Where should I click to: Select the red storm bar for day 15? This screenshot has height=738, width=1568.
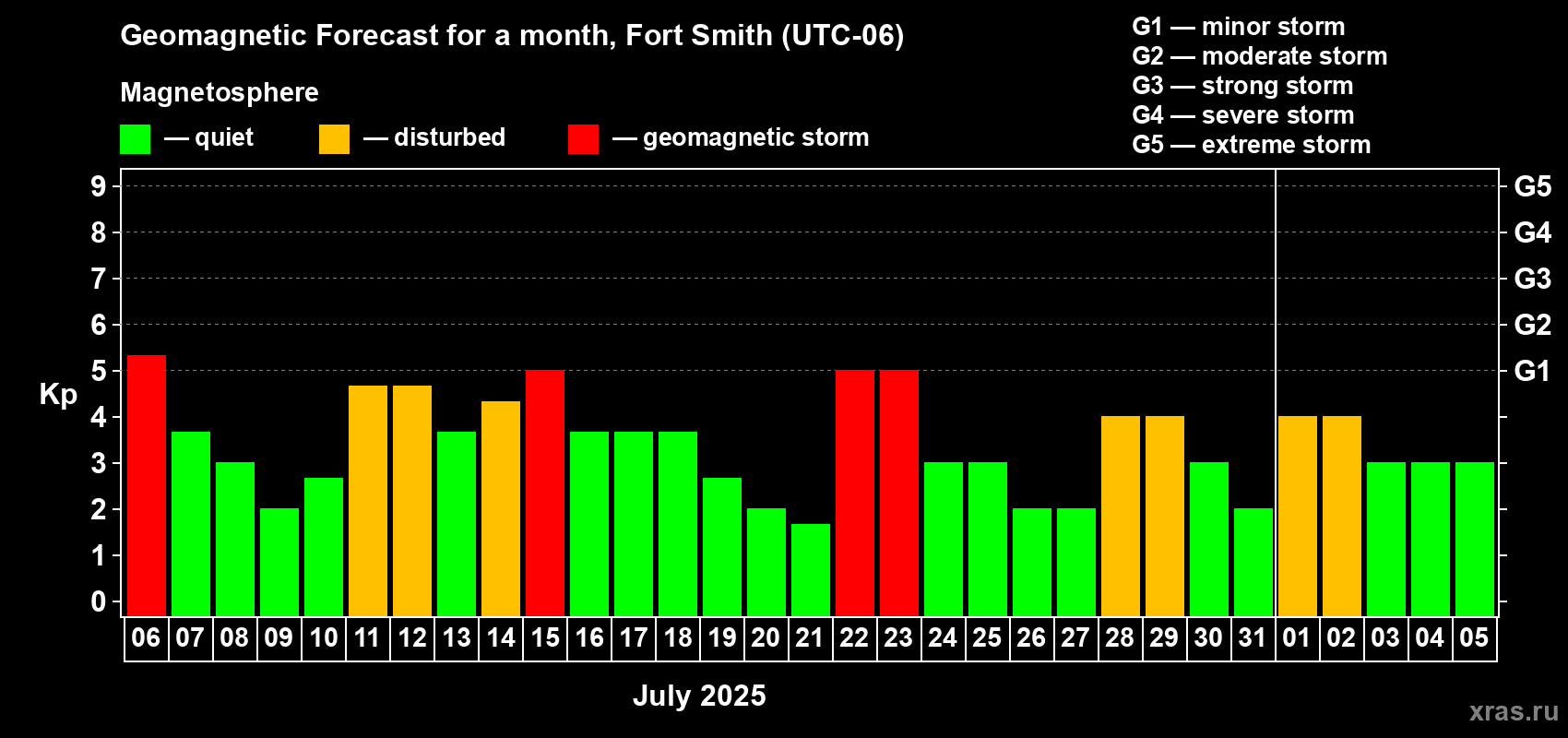(x=545, y=493)
